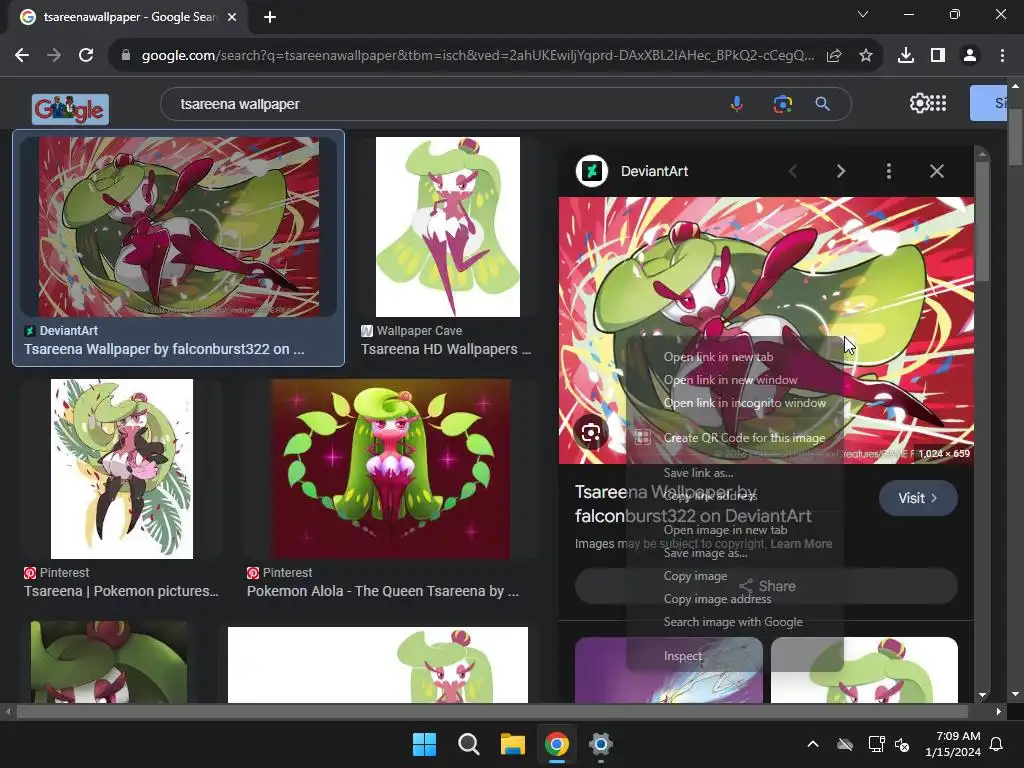Viewport: 1024px width, 768px height.
Task: Click 'Tsareena HD Wallpapers ...' caption link
Action: (x=446, y=349)
